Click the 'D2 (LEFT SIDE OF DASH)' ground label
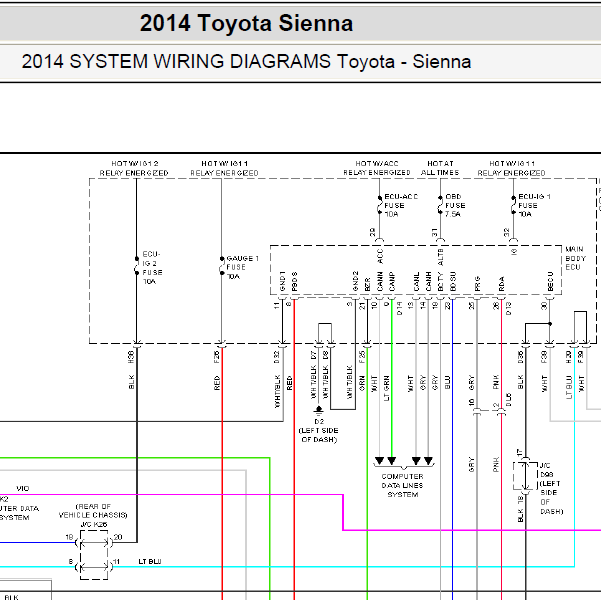Screen dimensions: 601x600 pos(319,431)
